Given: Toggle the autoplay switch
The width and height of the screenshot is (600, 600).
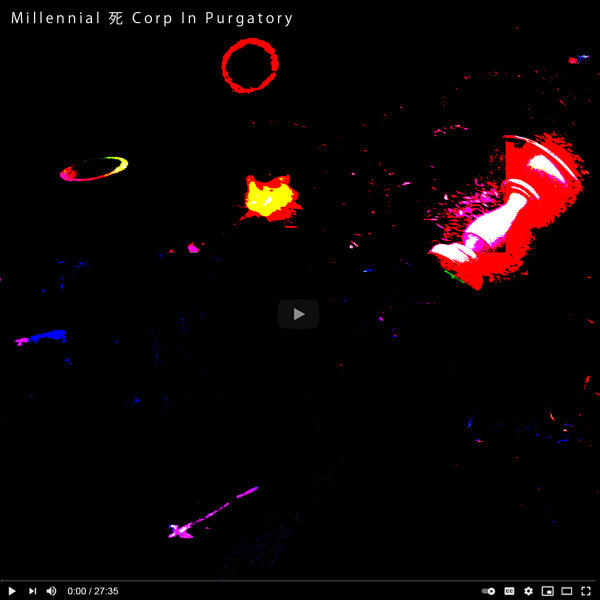Looking at the screenshot, I should point(489,591).
